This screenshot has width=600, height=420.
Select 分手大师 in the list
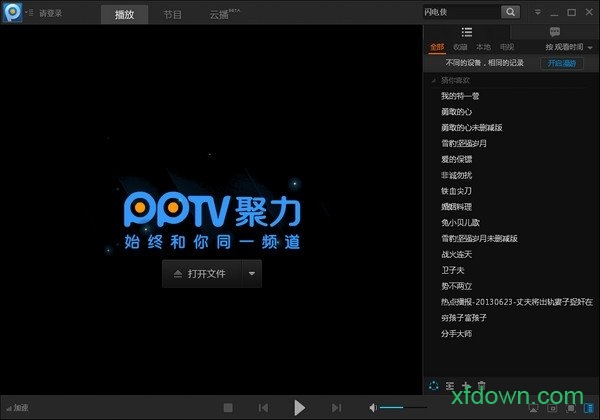click(x=457, y=334)
